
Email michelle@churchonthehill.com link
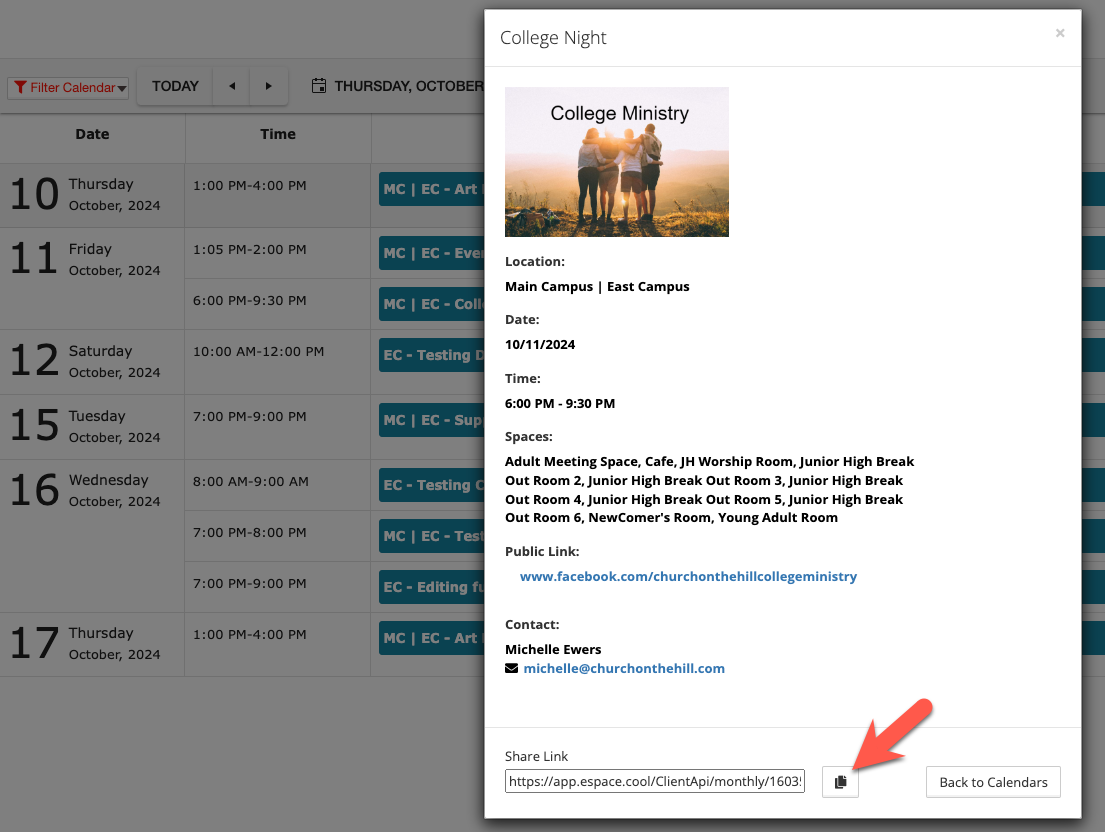[624, 669]
